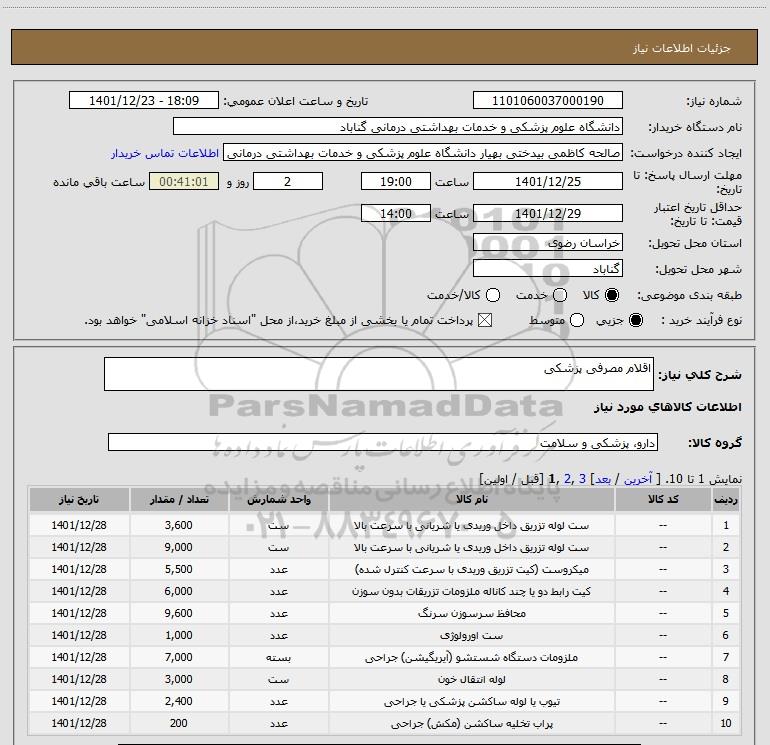Click the price validity time 14:00

396,213
